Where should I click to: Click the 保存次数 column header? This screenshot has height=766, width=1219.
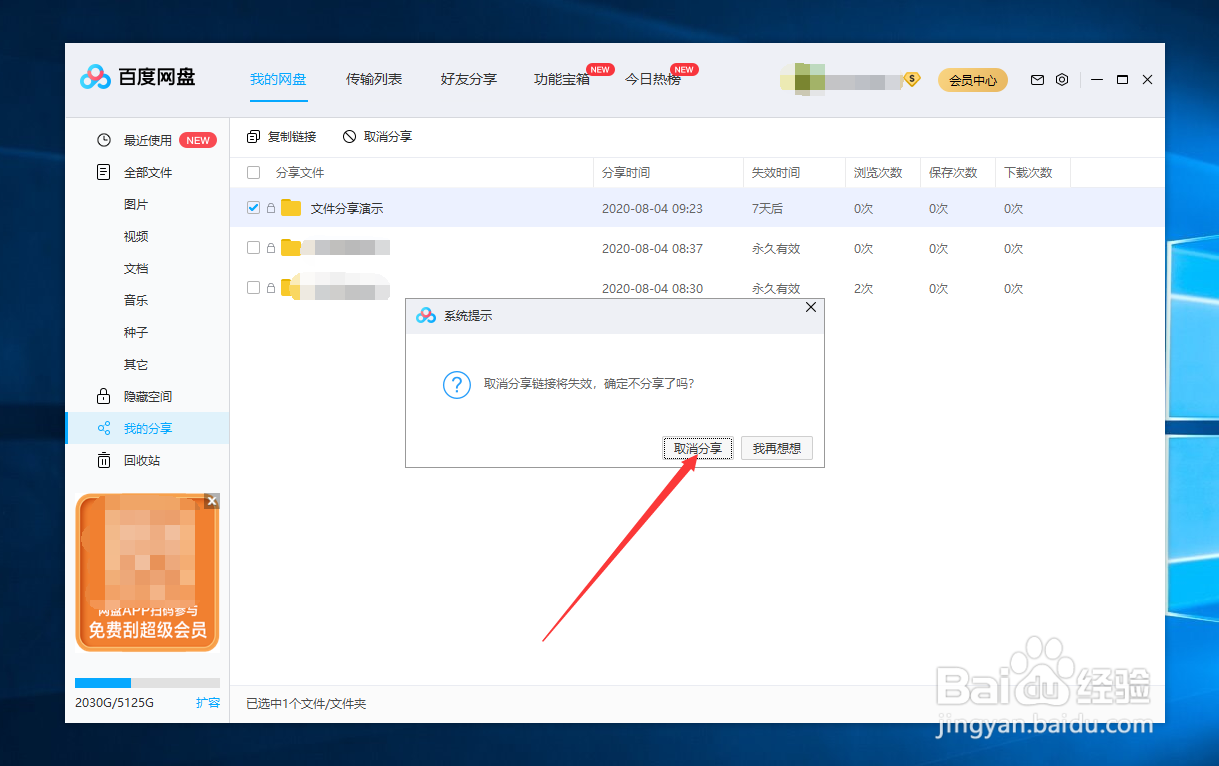(953, 172)
